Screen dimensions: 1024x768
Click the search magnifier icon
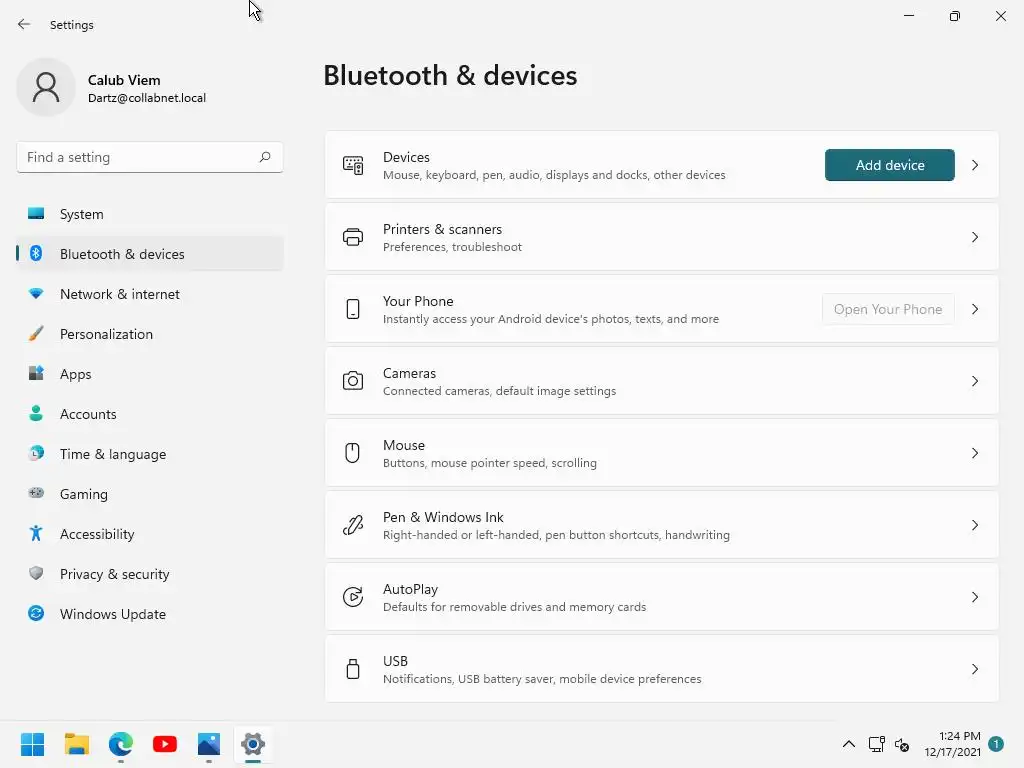[x=265, y=157]
